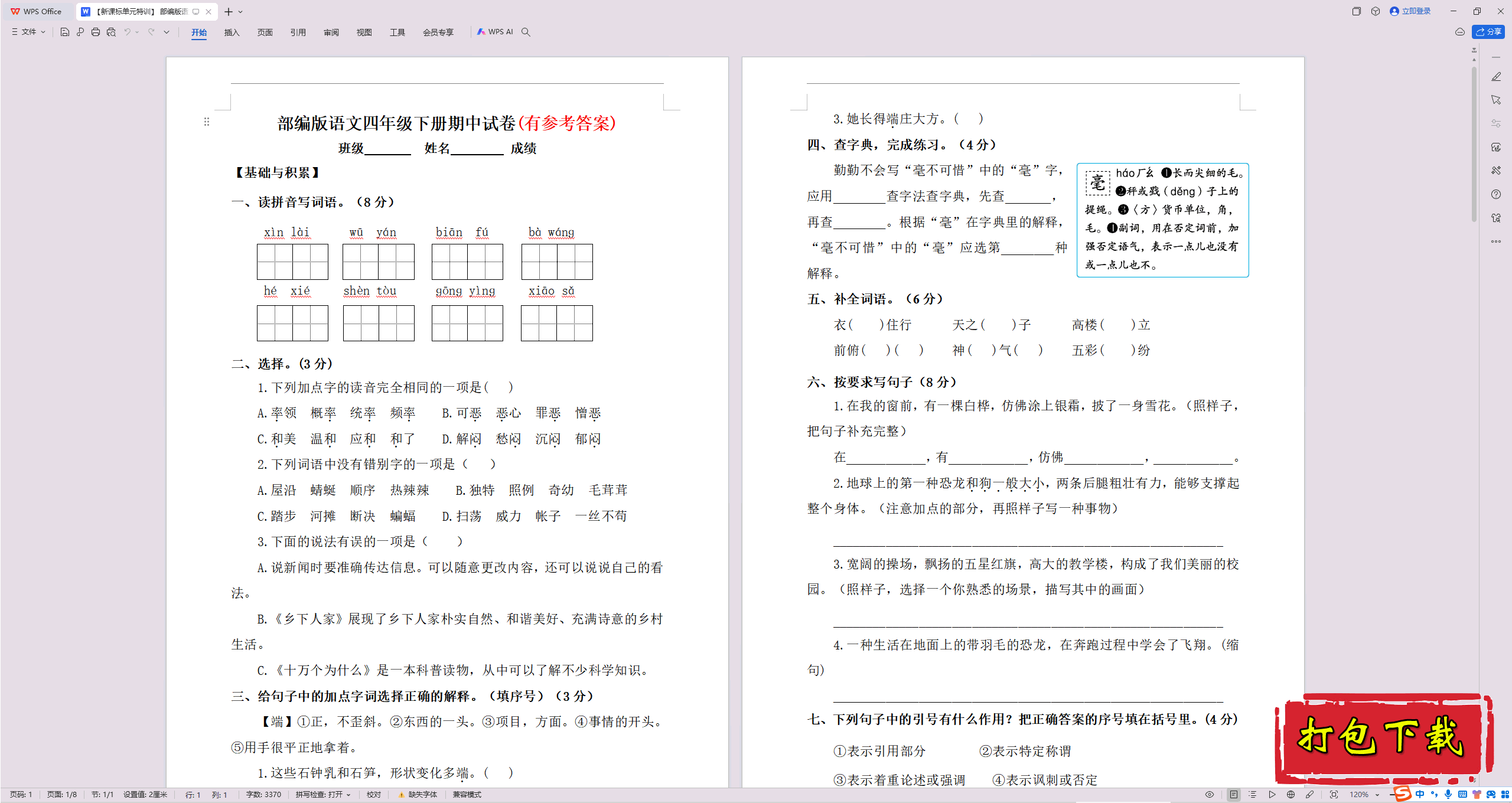Click the search magnifier icon
Image resolution: width=1512 pixels, height=803 pixels.
pyautogui.click(x=526, y=32)
